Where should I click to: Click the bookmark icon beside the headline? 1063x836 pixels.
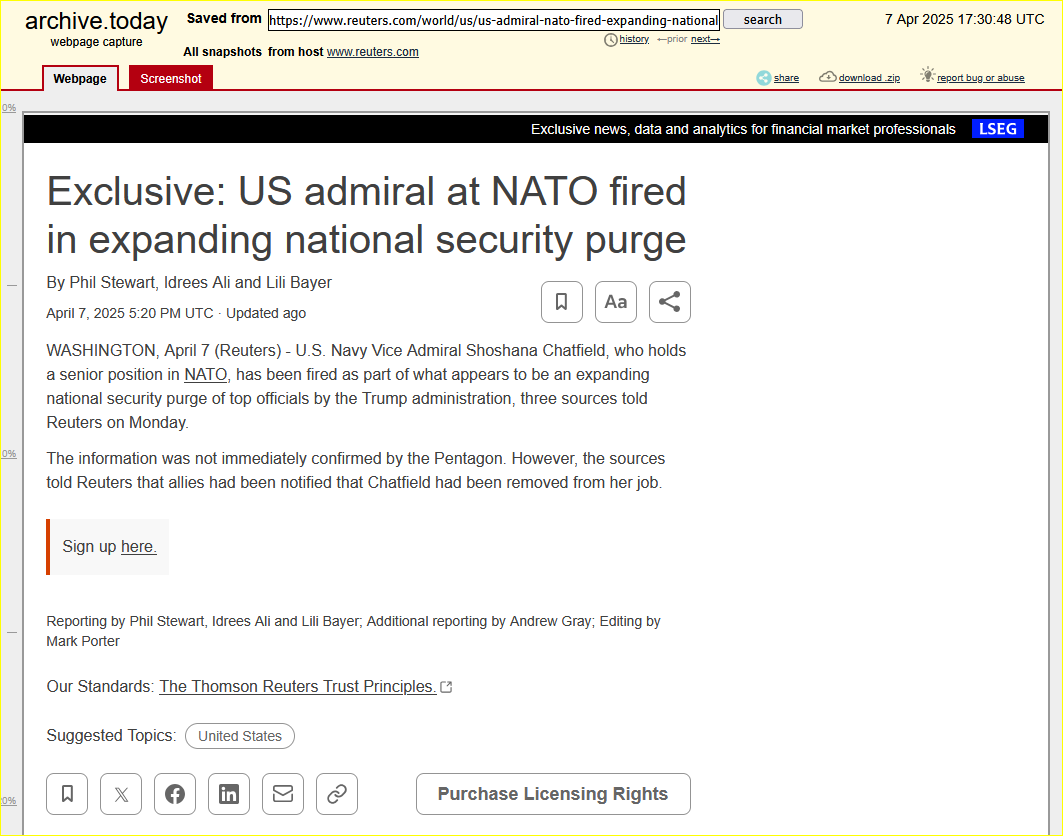561,302
